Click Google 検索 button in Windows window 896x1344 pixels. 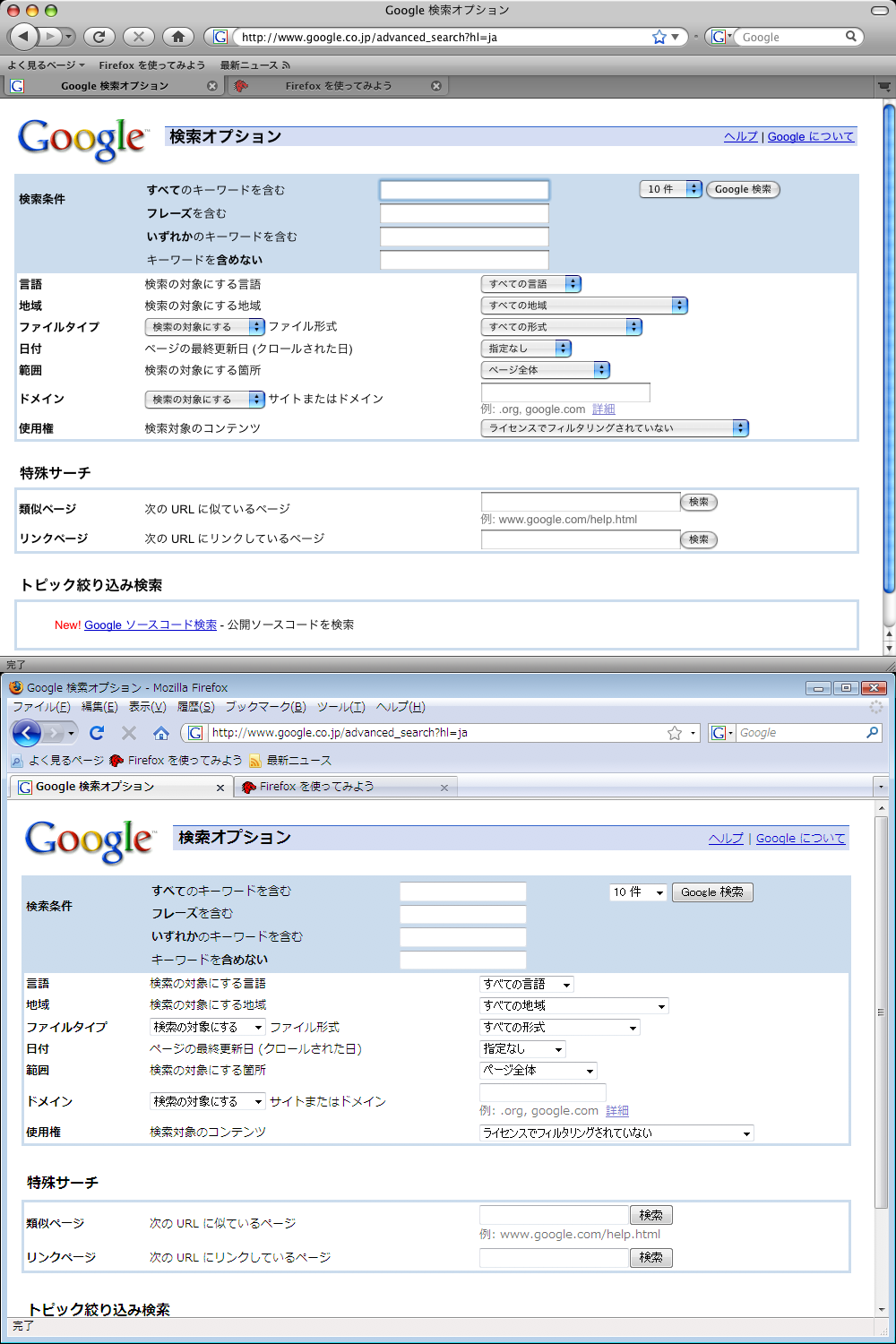712,892
